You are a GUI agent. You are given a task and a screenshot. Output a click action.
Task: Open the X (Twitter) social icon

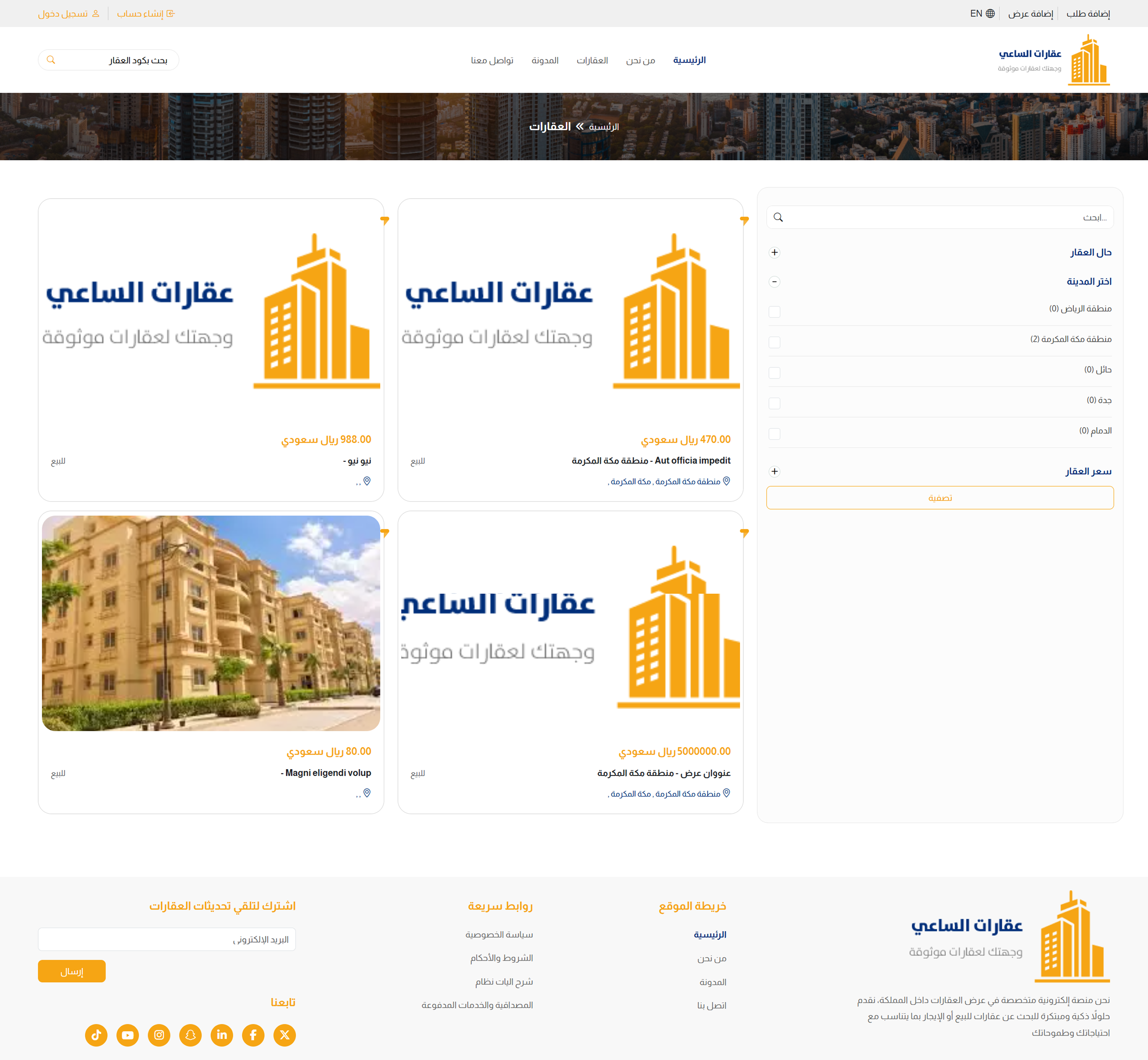tap(285, 1035)
